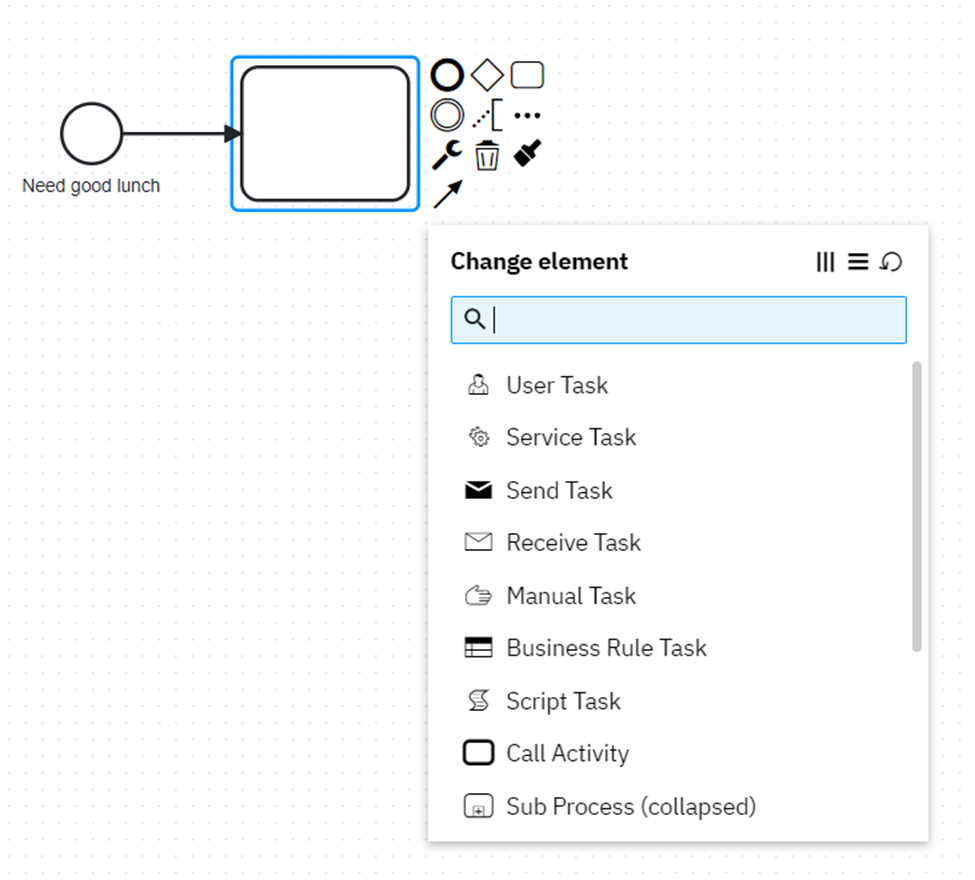The width and height of the screenshot is (975, 880).
Task: Click the Service Task gear icon
Action: pyautogui.click(x=479, y=437)
